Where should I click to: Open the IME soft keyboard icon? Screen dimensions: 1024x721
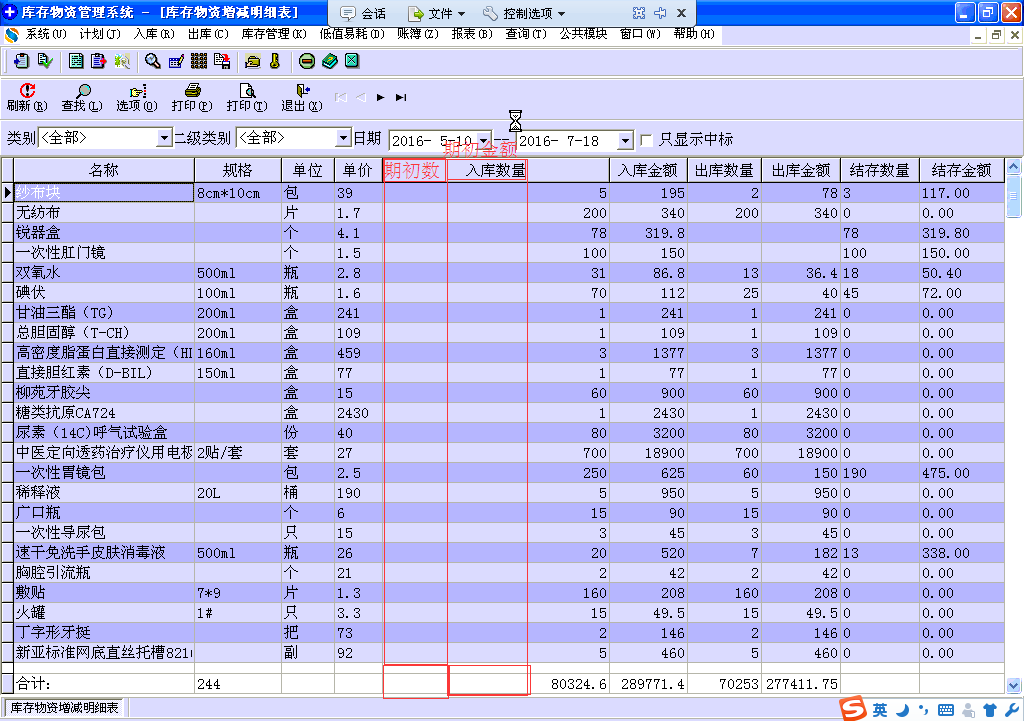[x=945, y=710]
